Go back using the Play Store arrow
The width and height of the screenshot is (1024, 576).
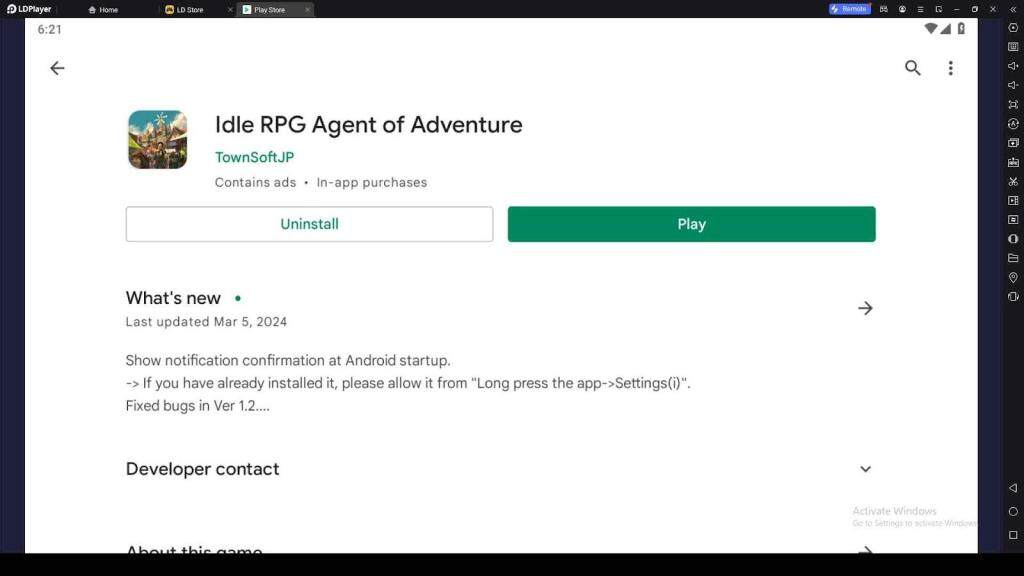[57, 68]
